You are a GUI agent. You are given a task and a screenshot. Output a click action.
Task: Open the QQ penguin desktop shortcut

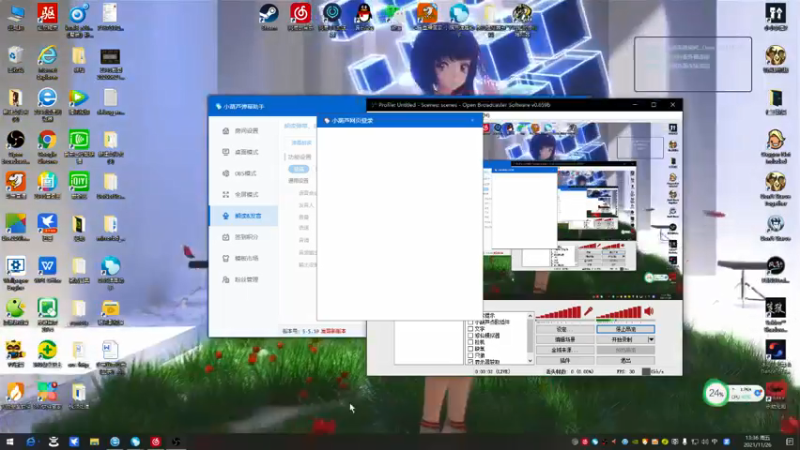pos(364,17)
